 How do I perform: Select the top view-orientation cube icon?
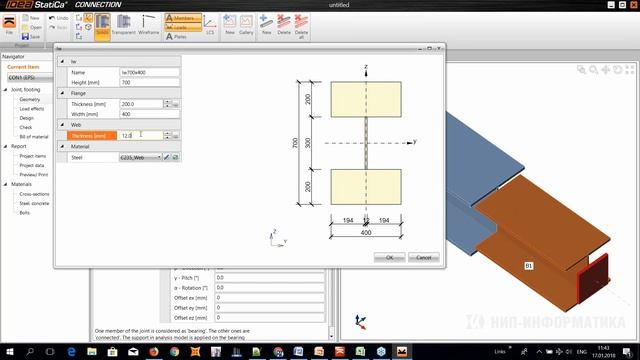click(x=79, y=18)
